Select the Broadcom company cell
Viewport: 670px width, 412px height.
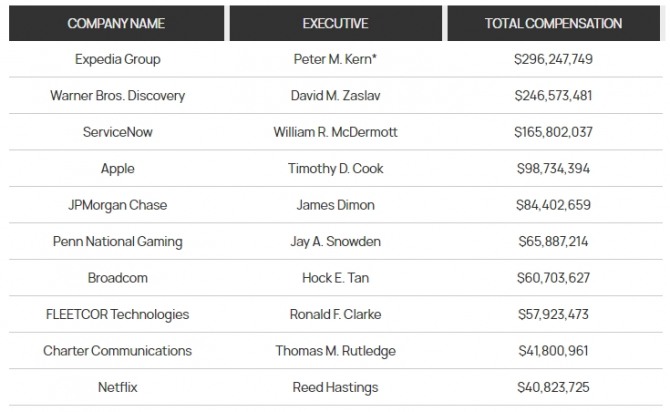tap(117, 278)
